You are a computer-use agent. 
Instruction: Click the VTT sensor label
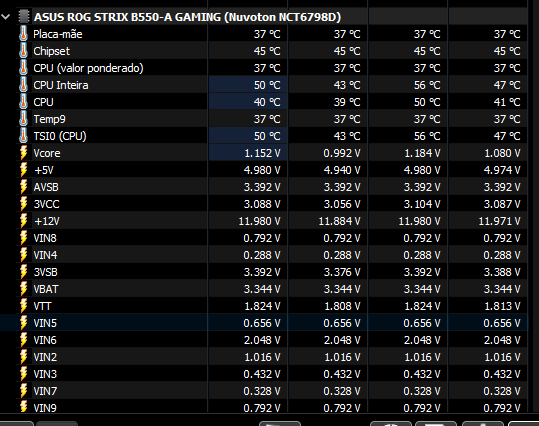pyautogui.click(x=42, y=306)
